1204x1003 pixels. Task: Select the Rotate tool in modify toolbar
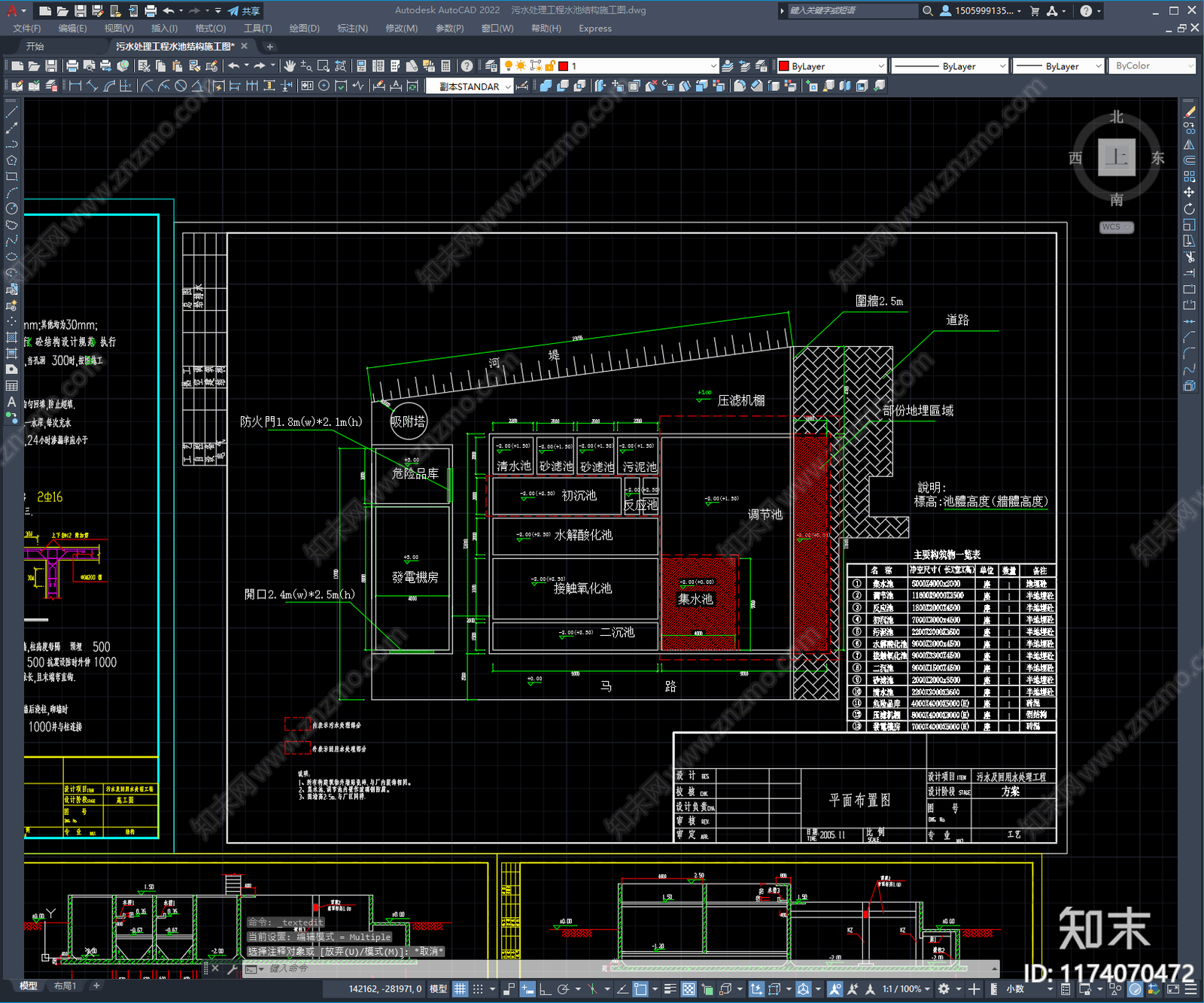pos(1189,208)
